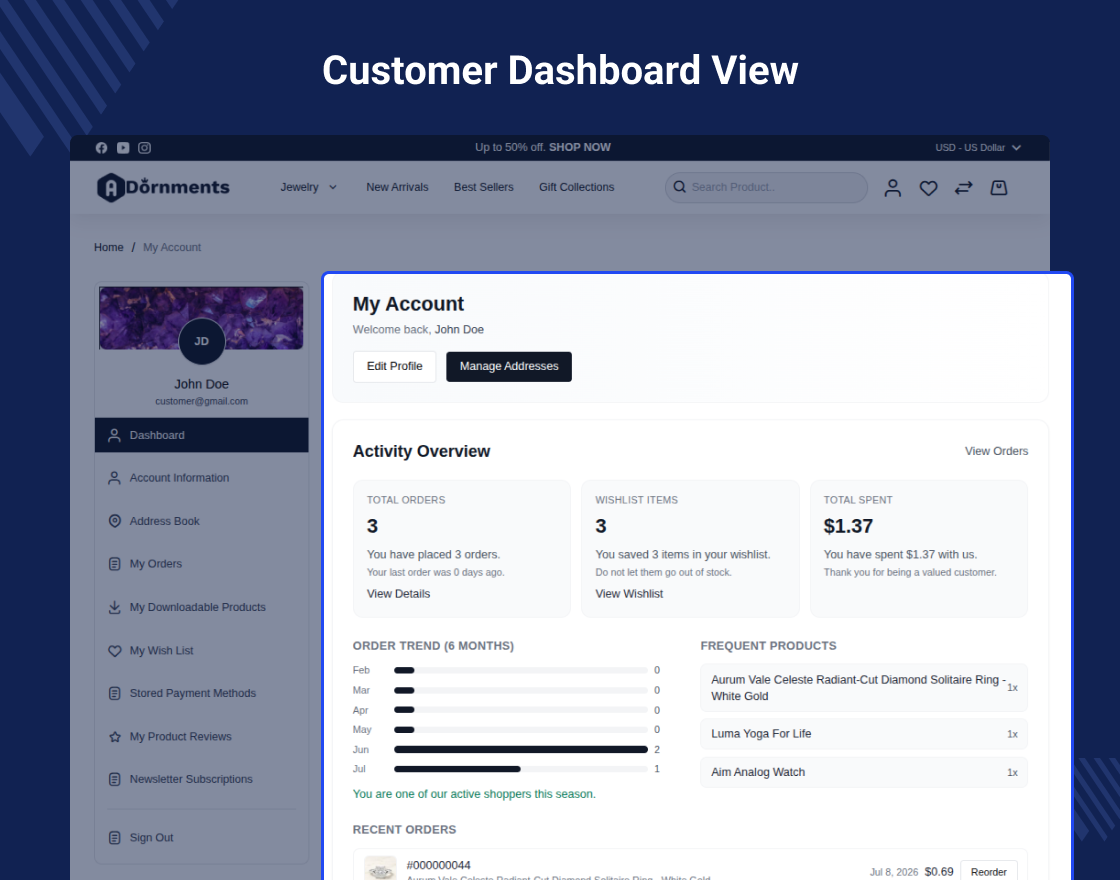The width and height of the screenshot is (1120, 880).
Task: Click the download icon beside My Downloadable Products
Action: point(114,607)
